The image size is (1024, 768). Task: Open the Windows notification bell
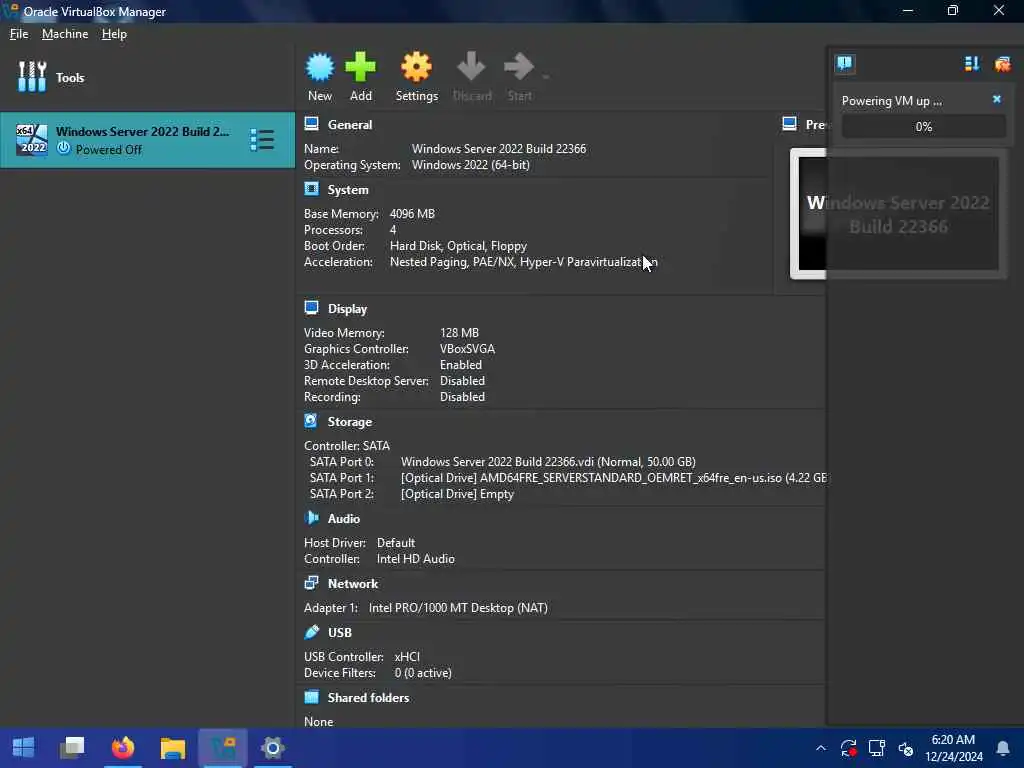click(1002, 748)
